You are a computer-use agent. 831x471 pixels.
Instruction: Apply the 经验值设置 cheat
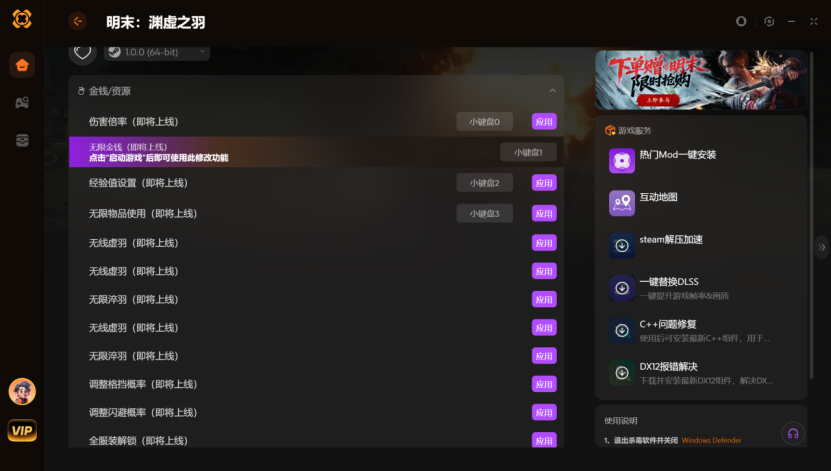(544, 183)
